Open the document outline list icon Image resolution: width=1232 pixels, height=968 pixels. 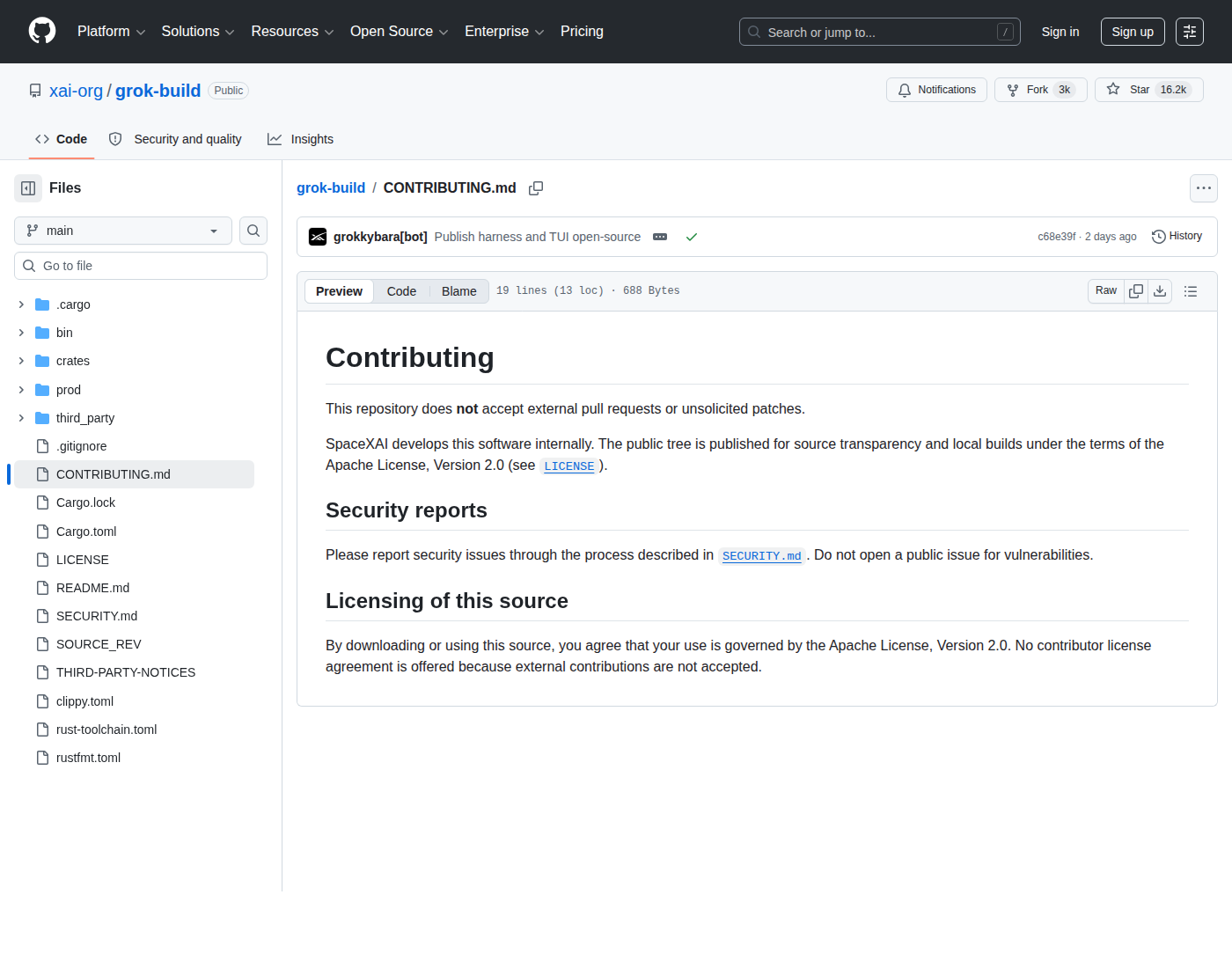click(1191, 291)
